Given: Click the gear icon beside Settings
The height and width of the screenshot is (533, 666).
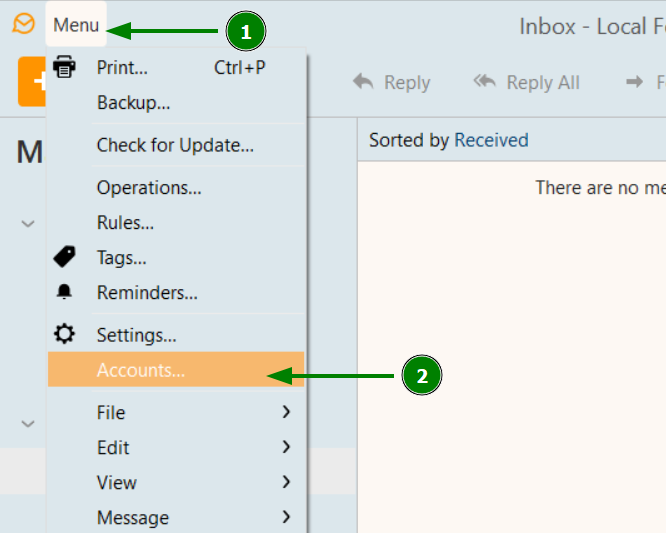Looking at the screenshot, I should click(64, 334).
